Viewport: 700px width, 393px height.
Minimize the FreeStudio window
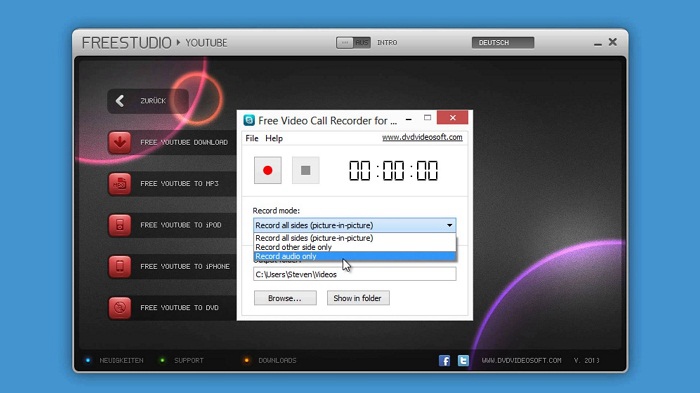598,44
